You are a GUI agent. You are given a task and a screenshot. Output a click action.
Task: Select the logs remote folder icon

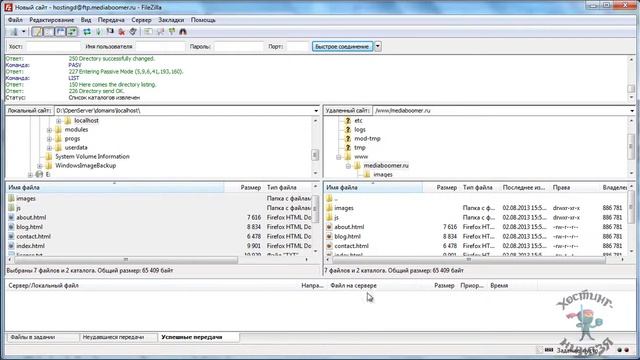348,129
